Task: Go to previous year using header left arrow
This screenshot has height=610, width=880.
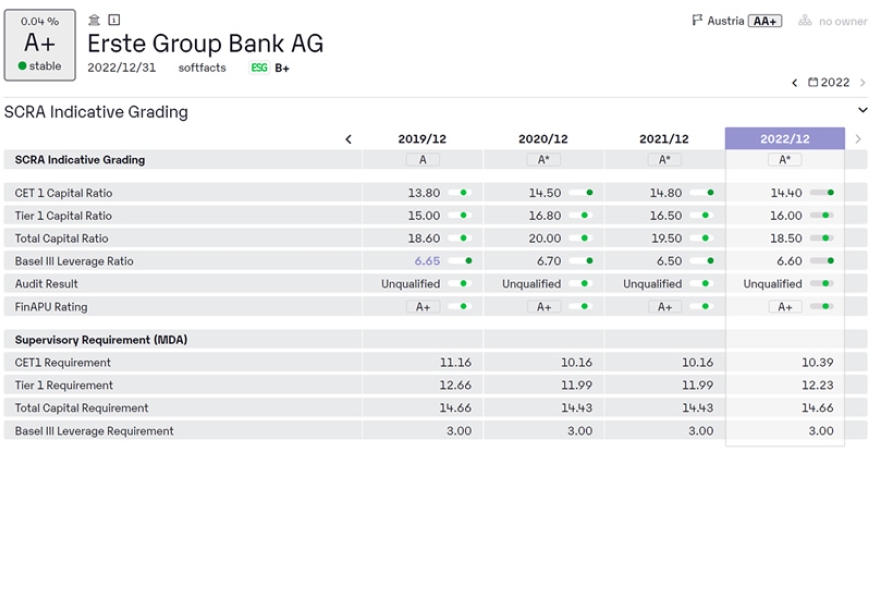Action: coord(795,83)
